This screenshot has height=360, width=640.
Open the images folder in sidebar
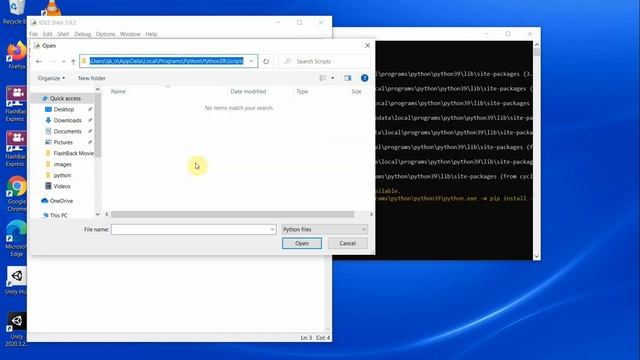point(62,164)
